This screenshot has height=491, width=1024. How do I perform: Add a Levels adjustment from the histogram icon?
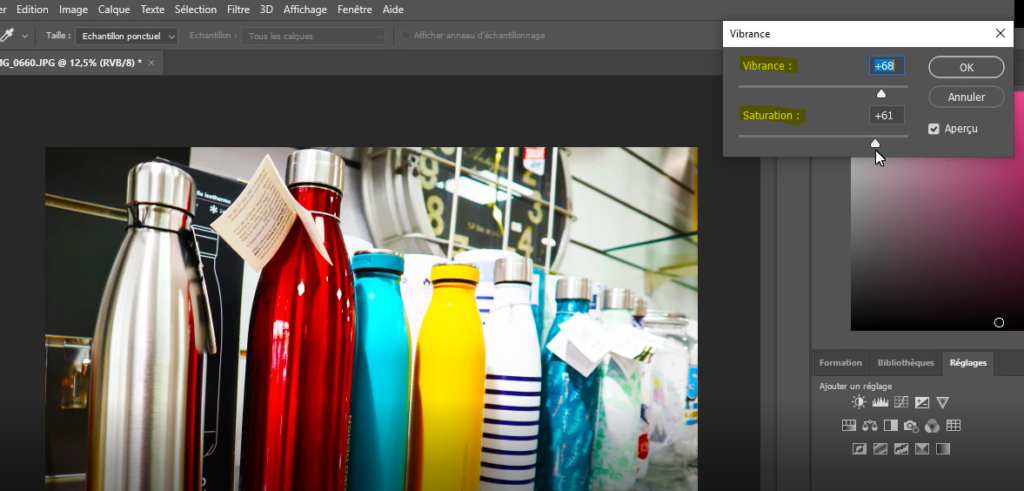click(880, 402)
